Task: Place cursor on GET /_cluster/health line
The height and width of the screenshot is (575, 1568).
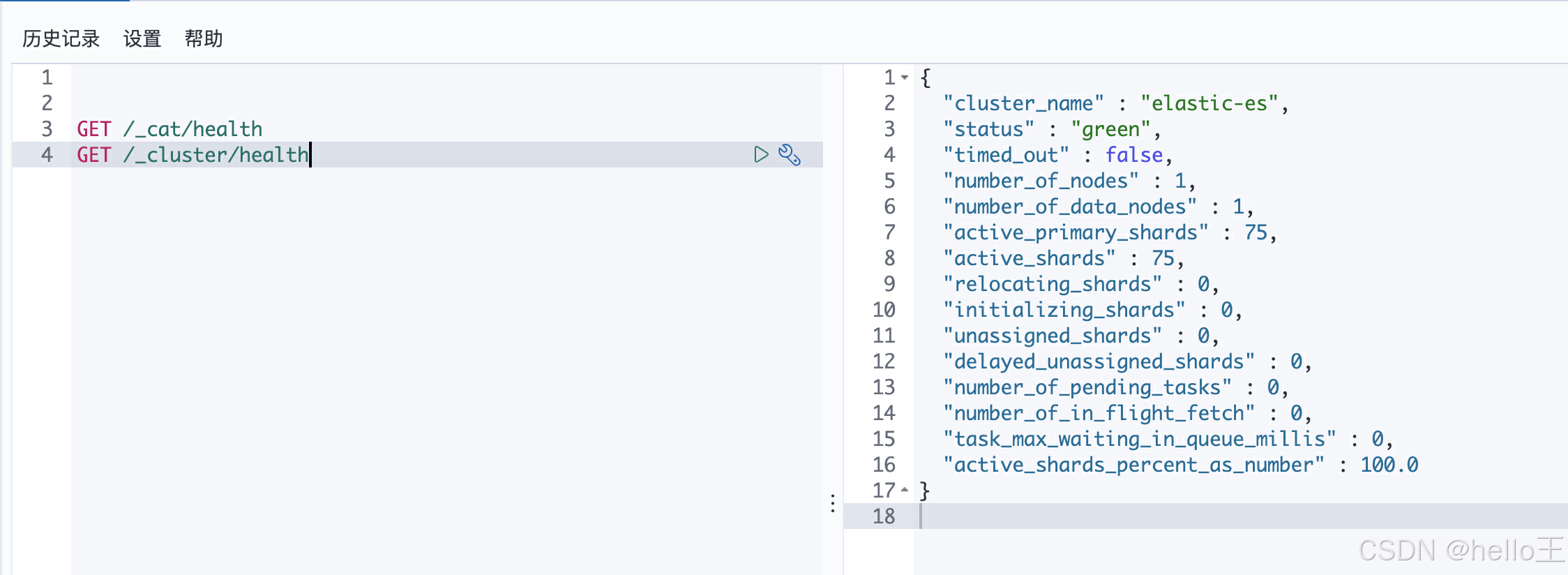Action: [193, 155]
